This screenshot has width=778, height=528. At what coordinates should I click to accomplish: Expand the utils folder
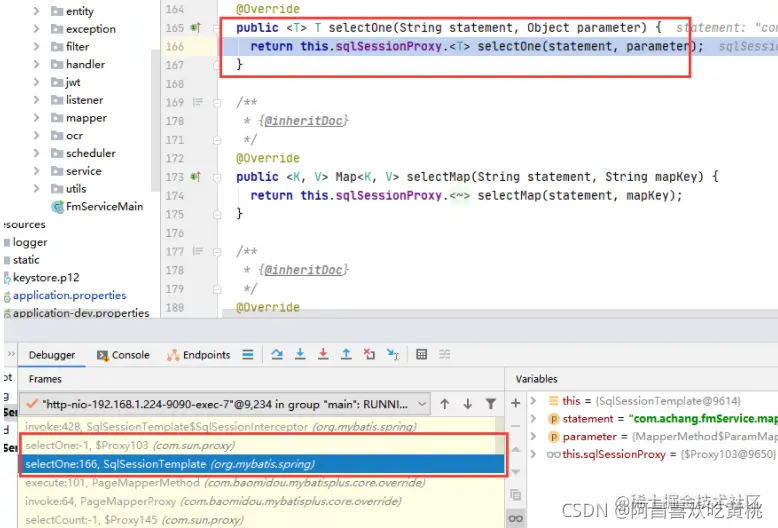pyautogui.click(x=36, y=189)
